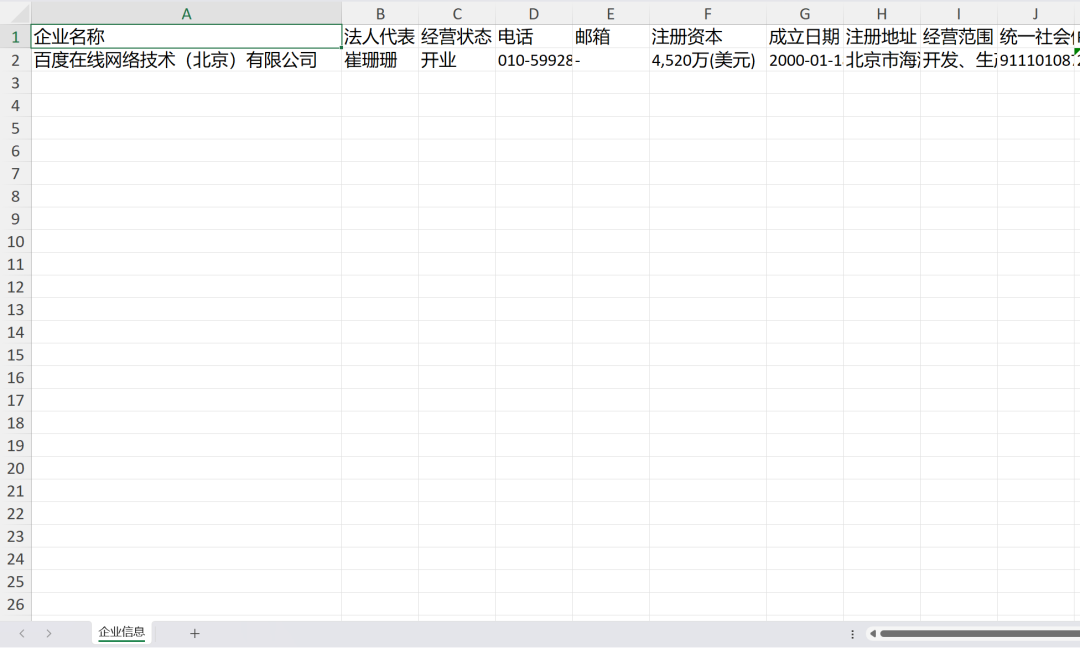This screenshot has height=648, width=1080.
Task: Click cell with name 崔珊珊
Action: click(380, 60)
